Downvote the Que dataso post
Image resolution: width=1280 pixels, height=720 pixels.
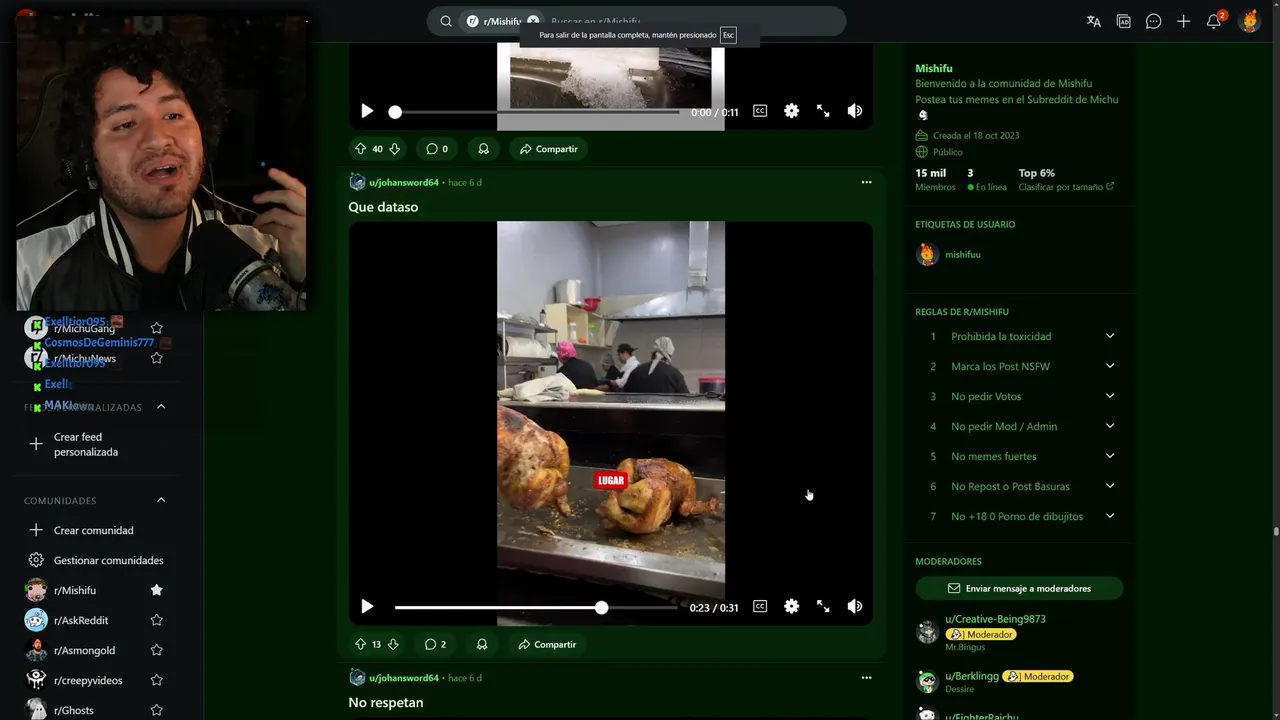(x=393, y=644)
